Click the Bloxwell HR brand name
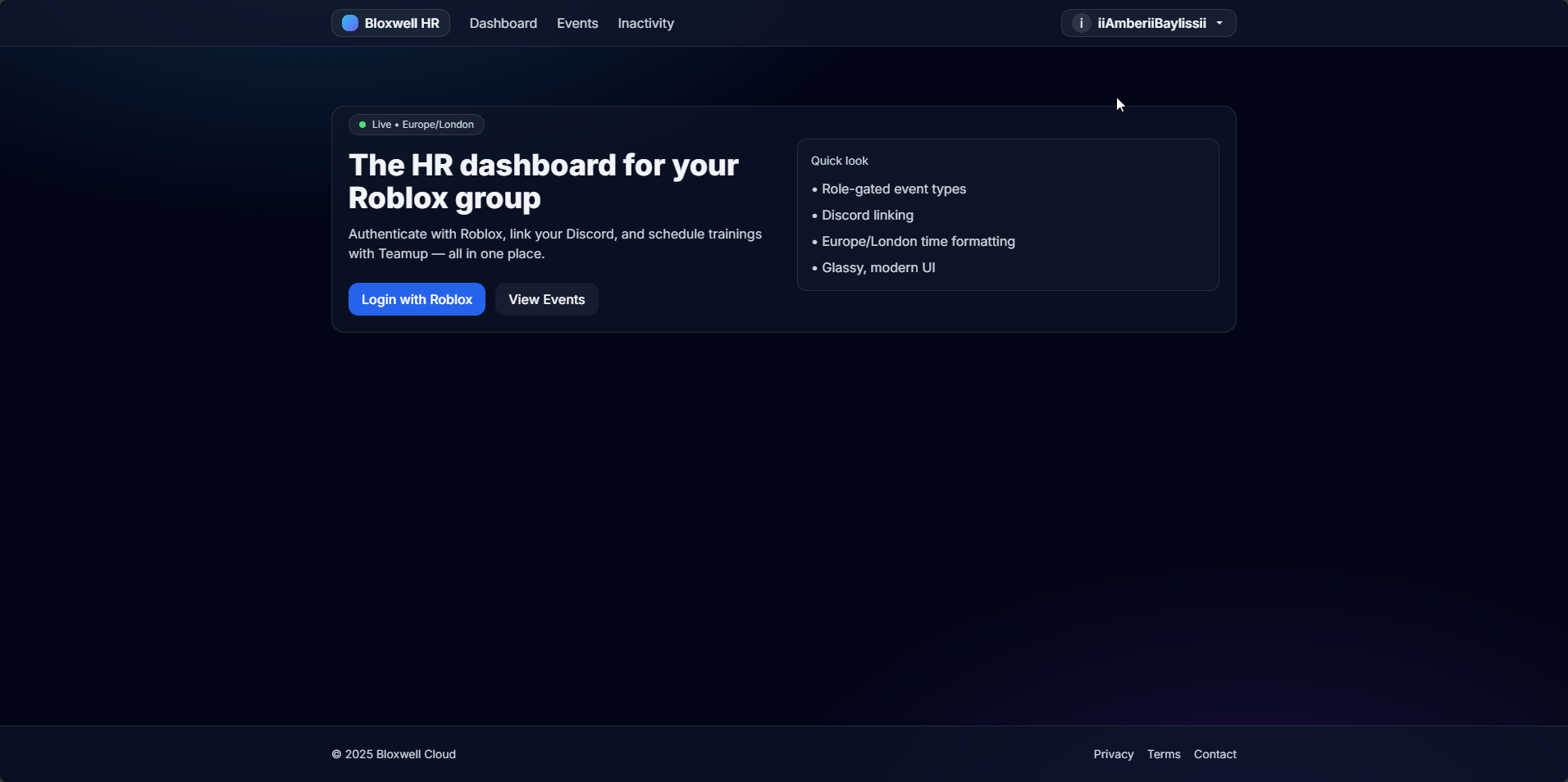 pyautogui.click(x=402, y=23)
